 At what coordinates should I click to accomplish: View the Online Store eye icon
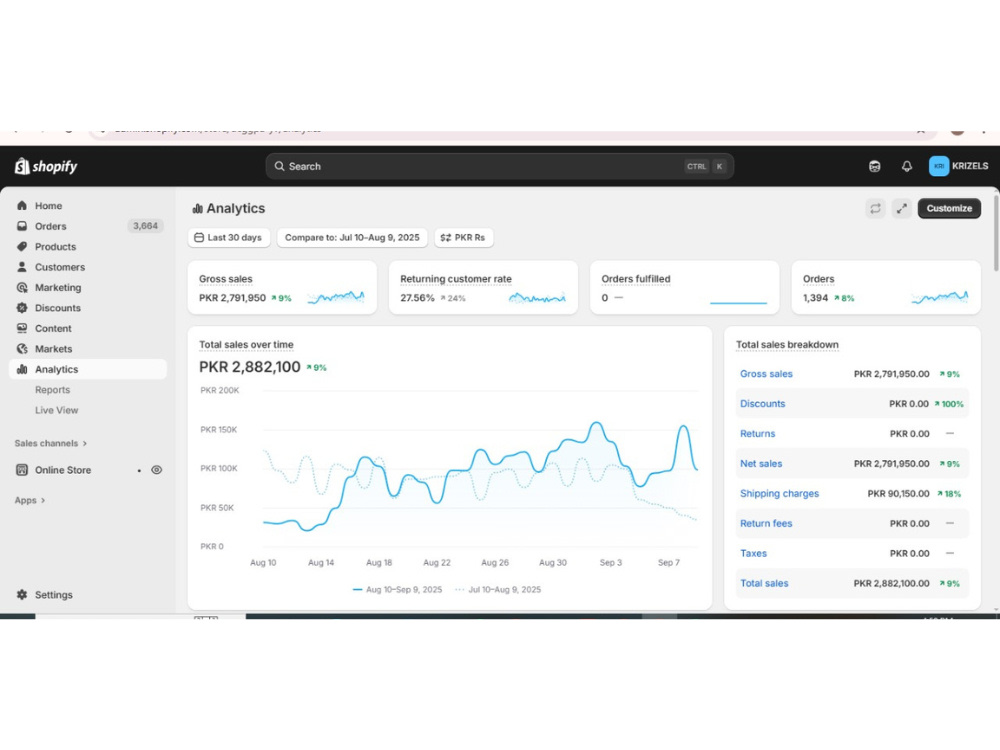[156, 470]
